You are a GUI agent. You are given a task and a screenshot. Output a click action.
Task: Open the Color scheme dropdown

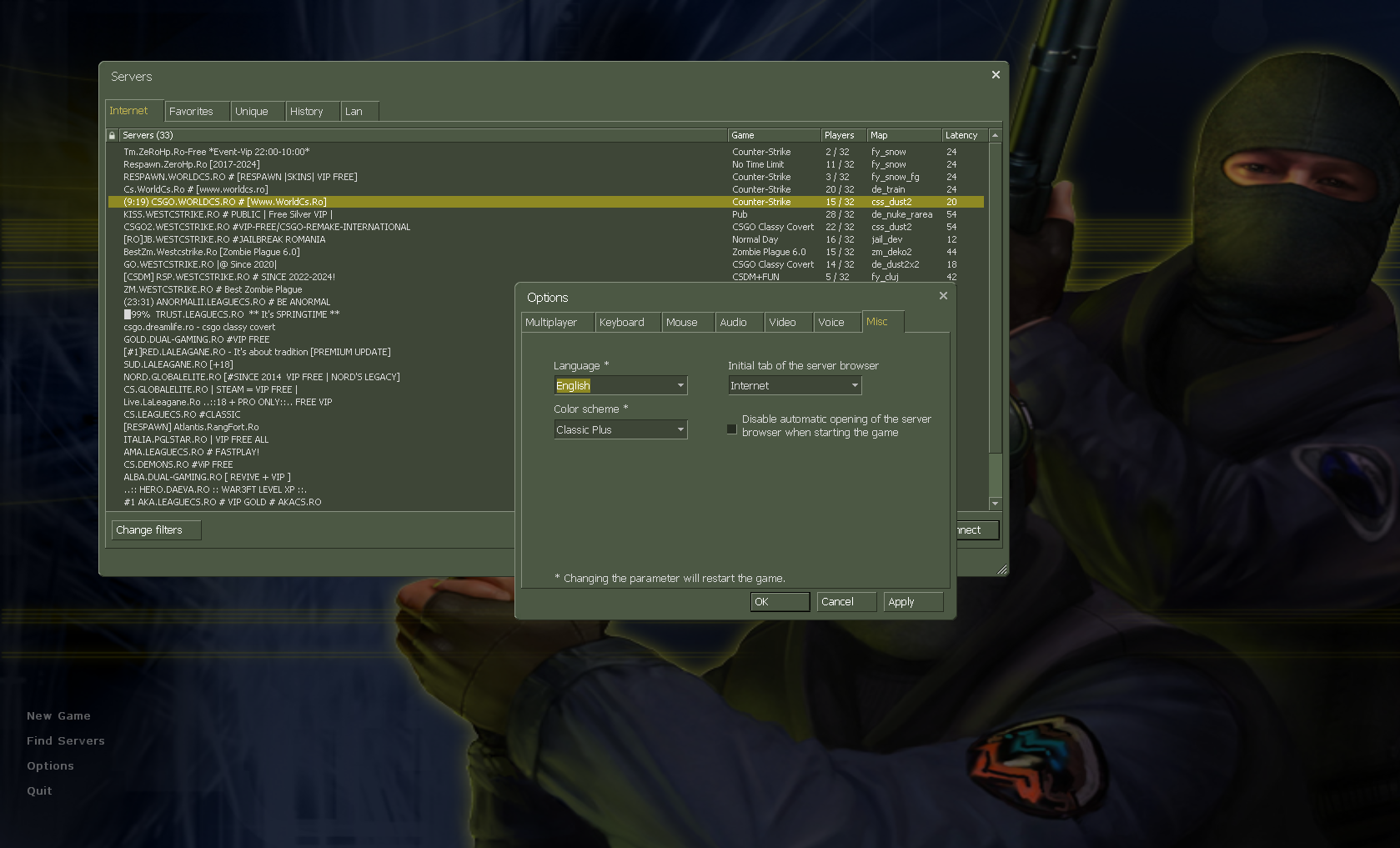[620, 429]
